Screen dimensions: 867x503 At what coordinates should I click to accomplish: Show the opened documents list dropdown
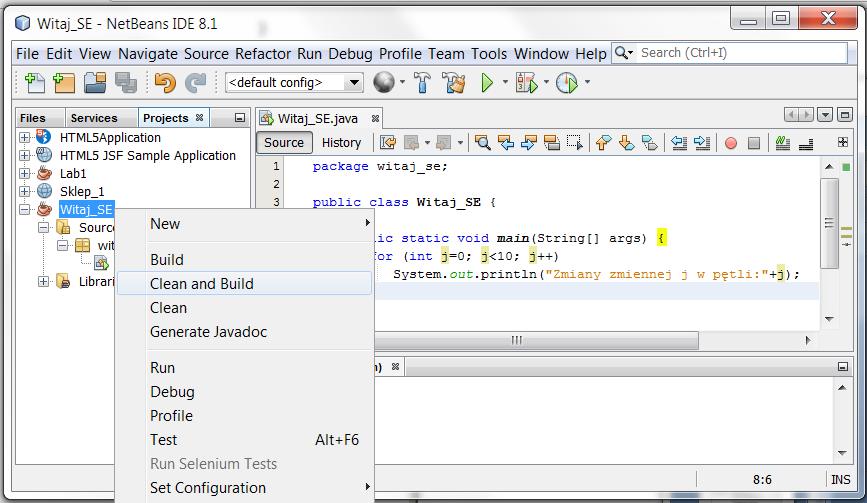point(825,115)
